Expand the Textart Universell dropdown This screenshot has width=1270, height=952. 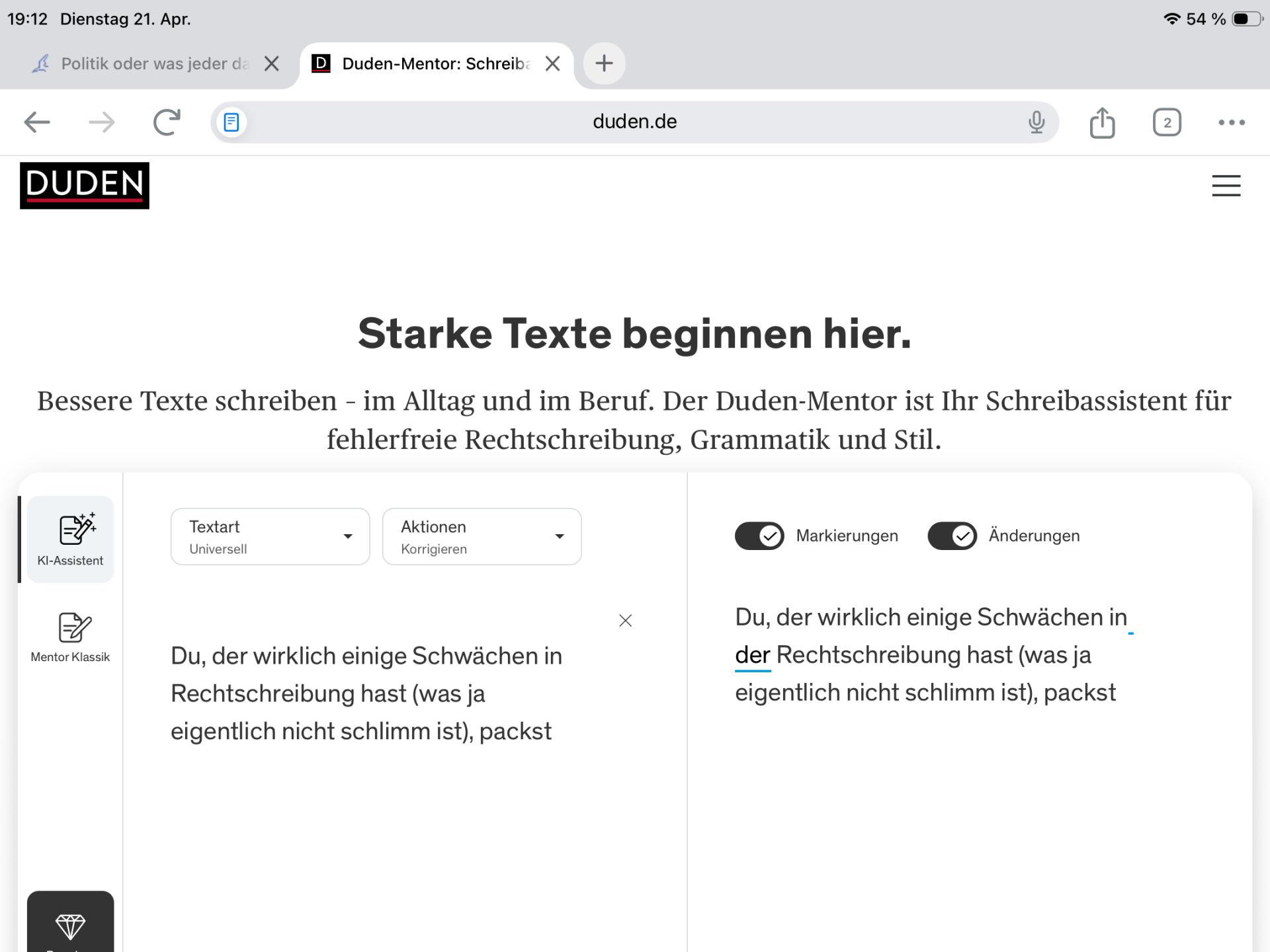click(x=270, y=536)
